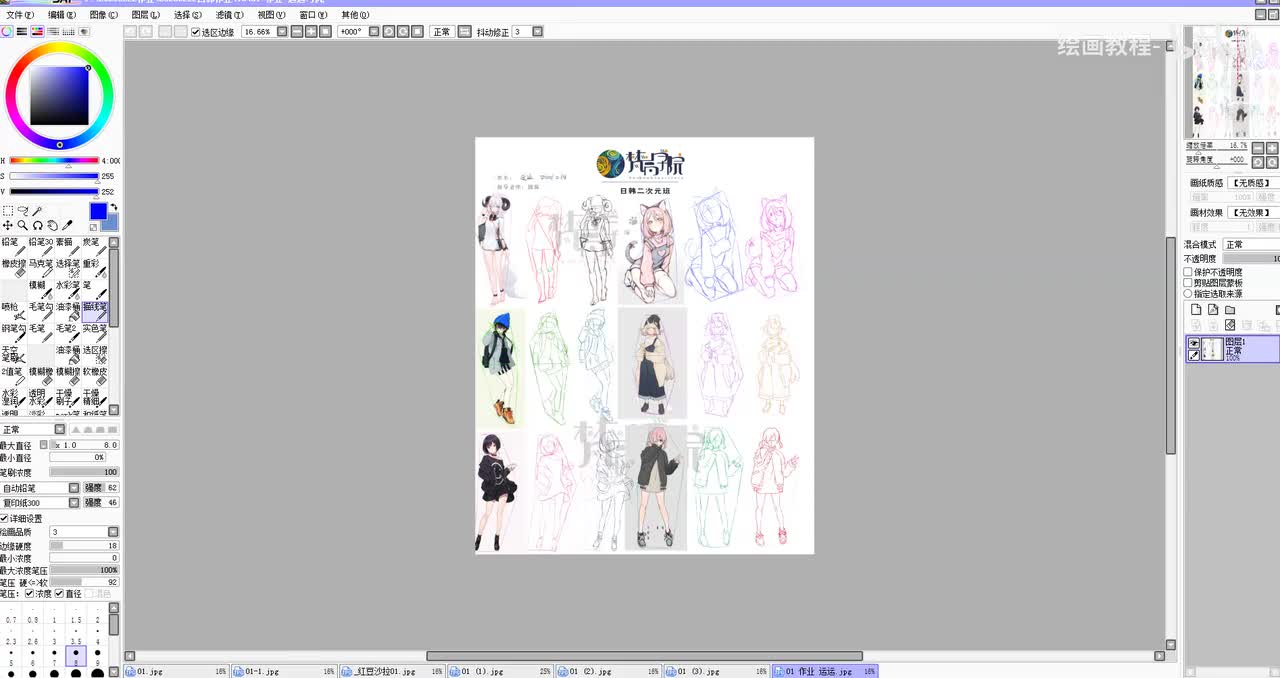Screen dimensions: 1280x678
Task: Choose the 铅笔 pencil brush
Action: 13,247
